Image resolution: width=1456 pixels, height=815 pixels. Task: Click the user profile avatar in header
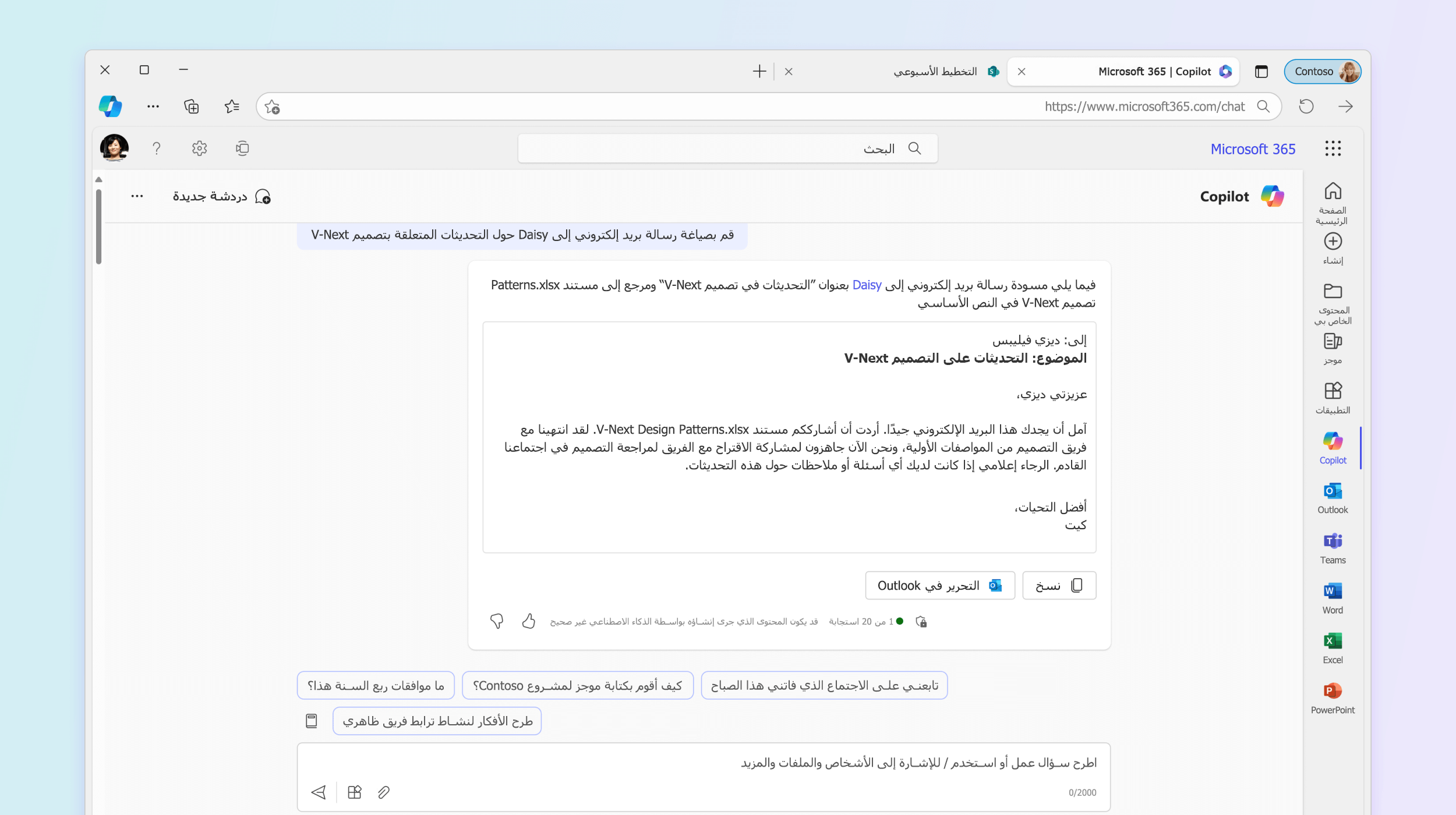114,147
